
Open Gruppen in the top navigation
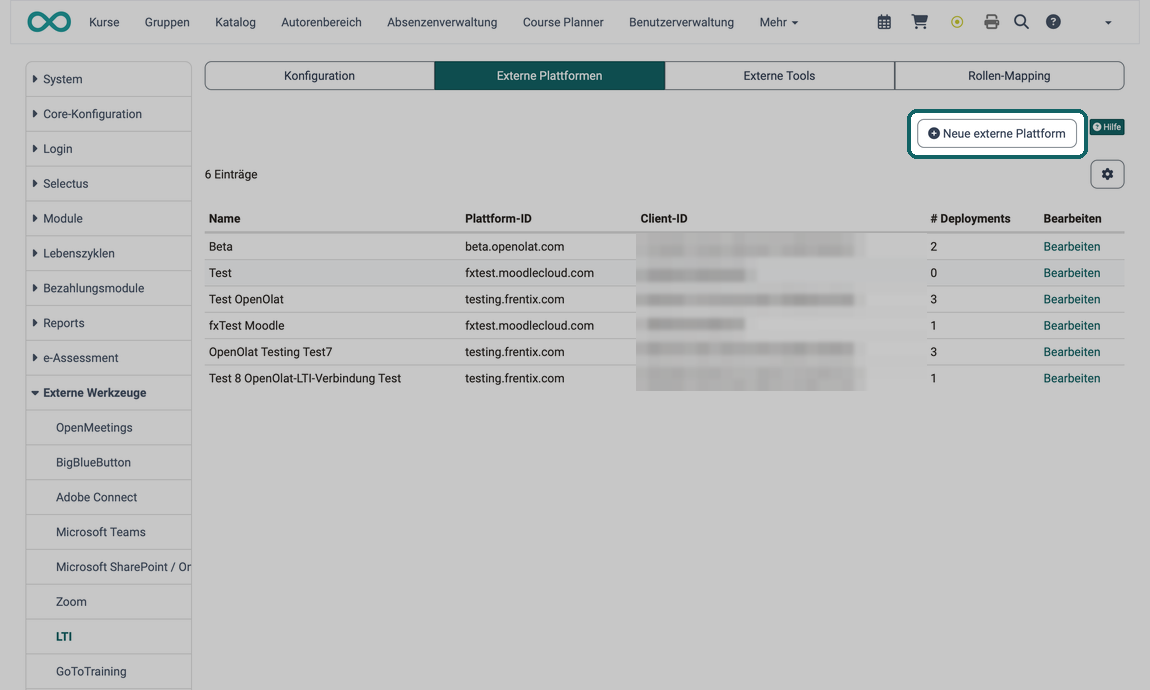[167, 23]
